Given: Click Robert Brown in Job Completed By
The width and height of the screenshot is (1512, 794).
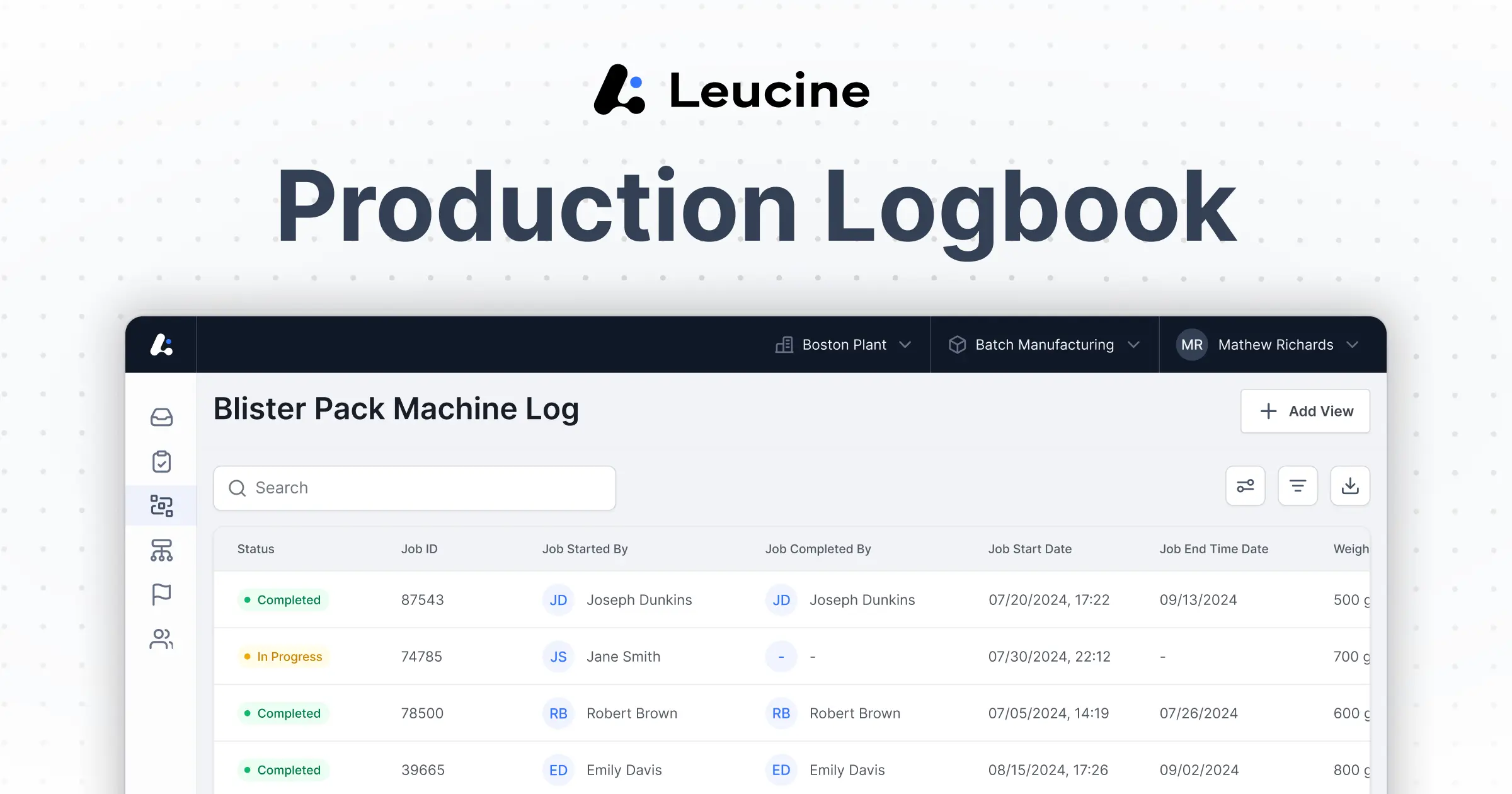Looking at the screenshot, I should pos(854,713).
